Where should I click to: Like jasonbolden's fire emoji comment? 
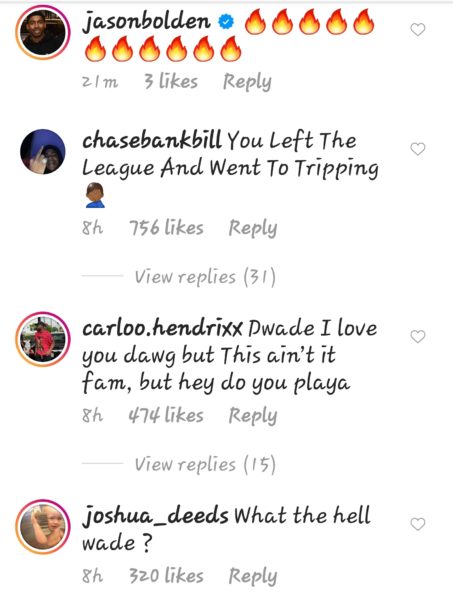click(x=417, y=29)
